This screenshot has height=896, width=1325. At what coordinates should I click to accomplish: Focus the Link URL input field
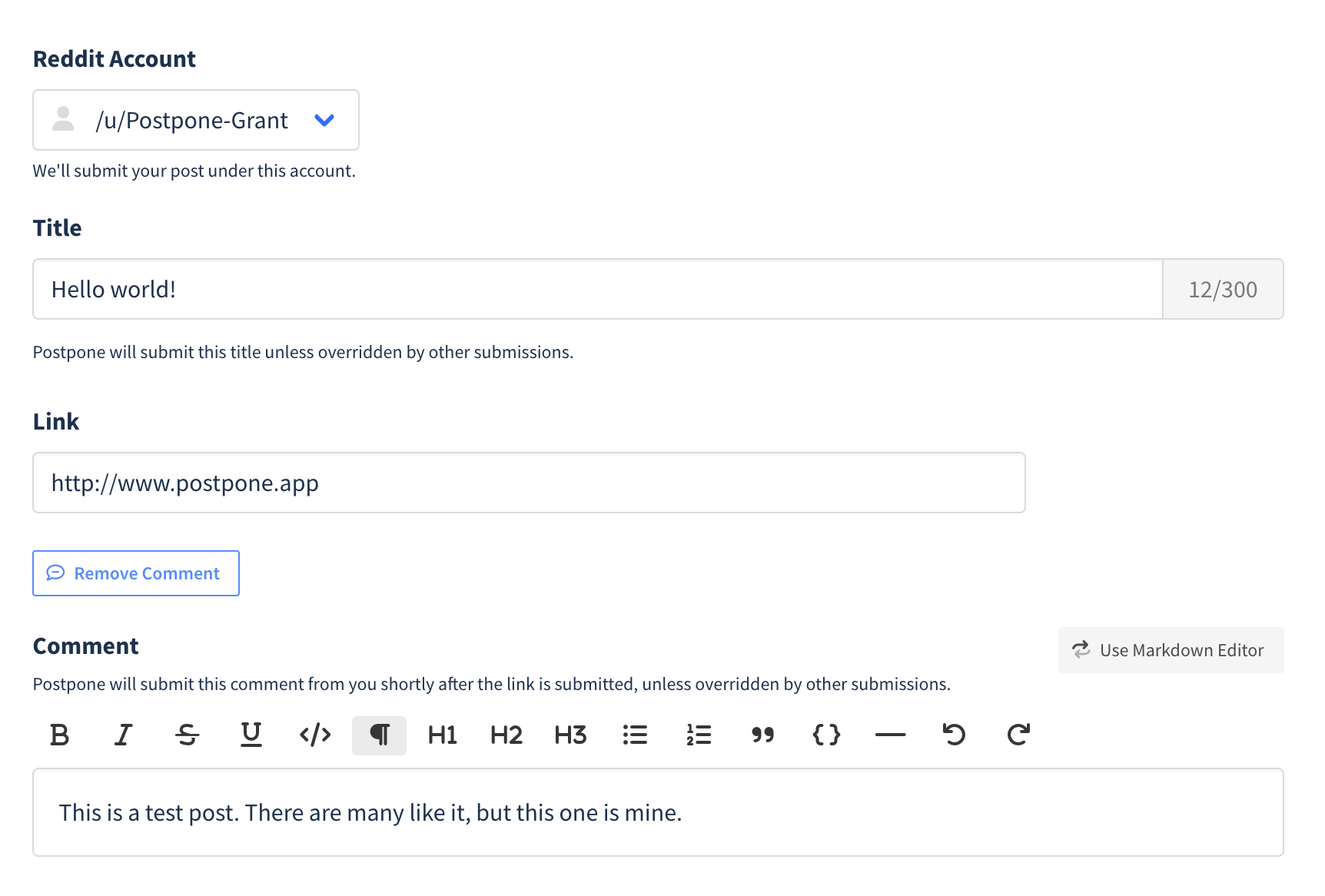(x=529, y=483)
